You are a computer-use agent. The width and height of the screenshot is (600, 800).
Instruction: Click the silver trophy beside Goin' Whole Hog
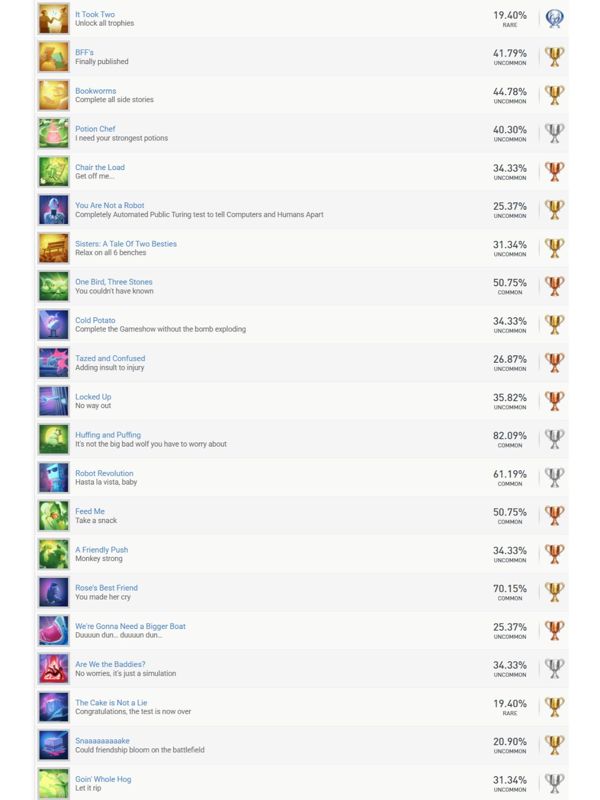(x=554, y=783)
